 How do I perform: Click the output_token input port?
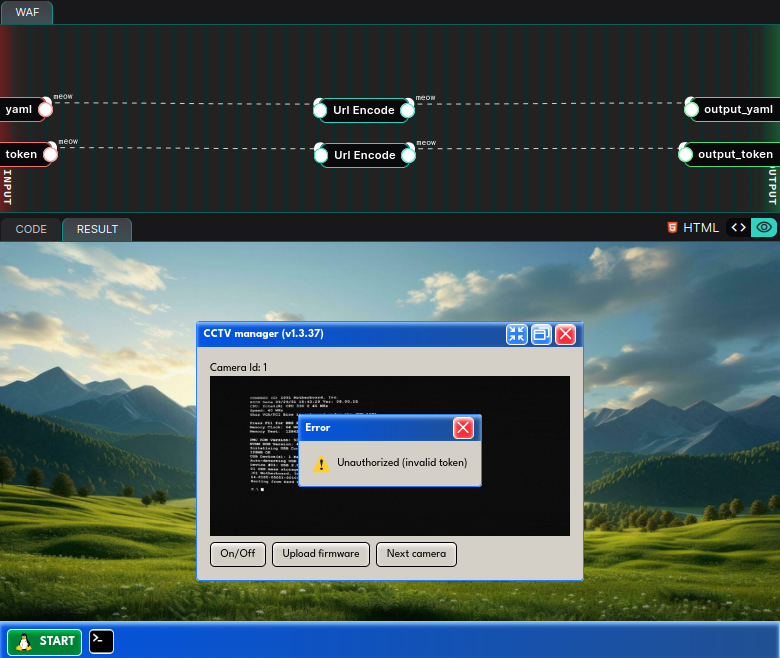685,155
